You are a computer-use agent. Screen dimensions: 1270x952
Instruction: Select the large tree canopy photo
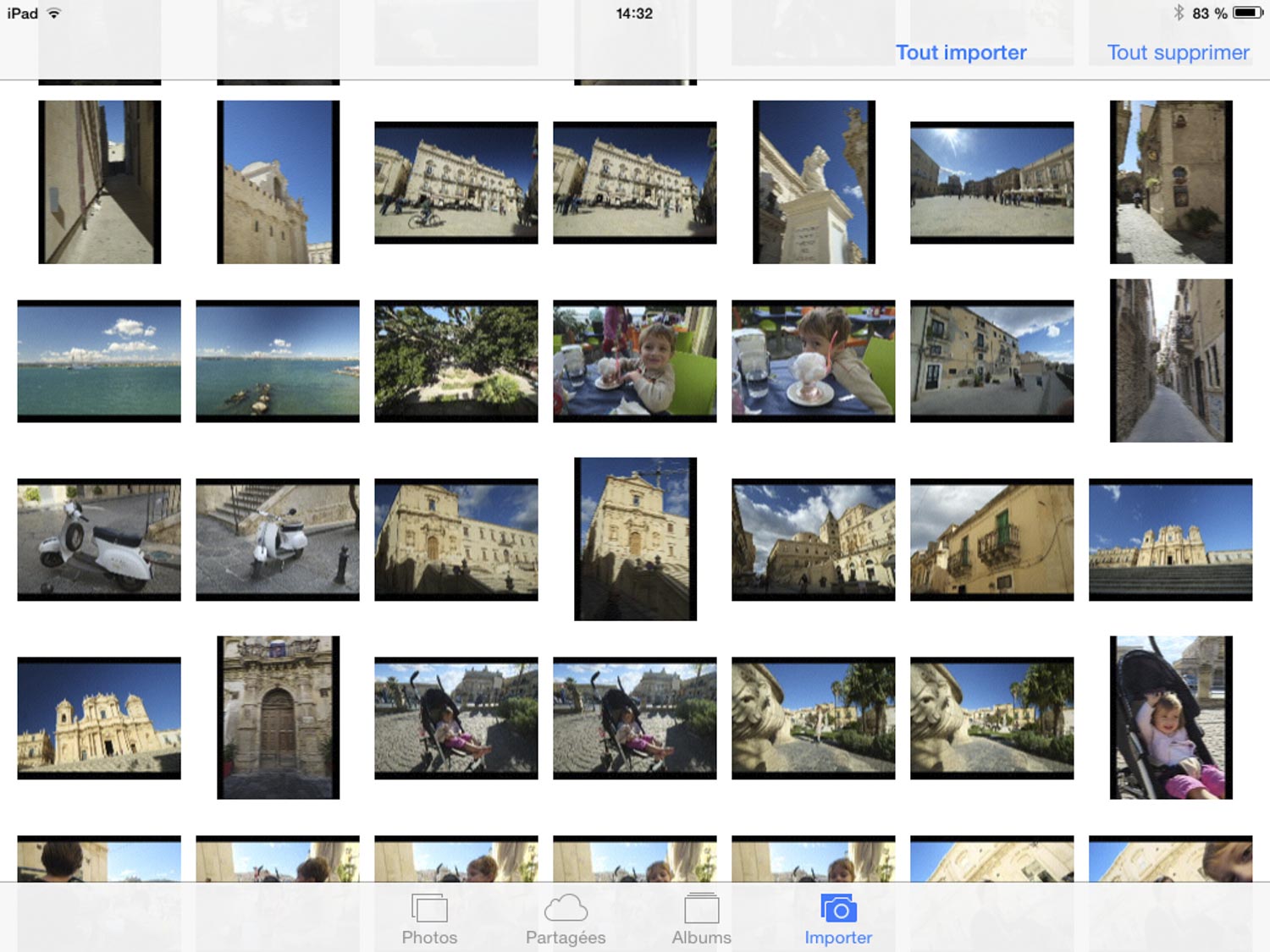(x=456, y=361)
